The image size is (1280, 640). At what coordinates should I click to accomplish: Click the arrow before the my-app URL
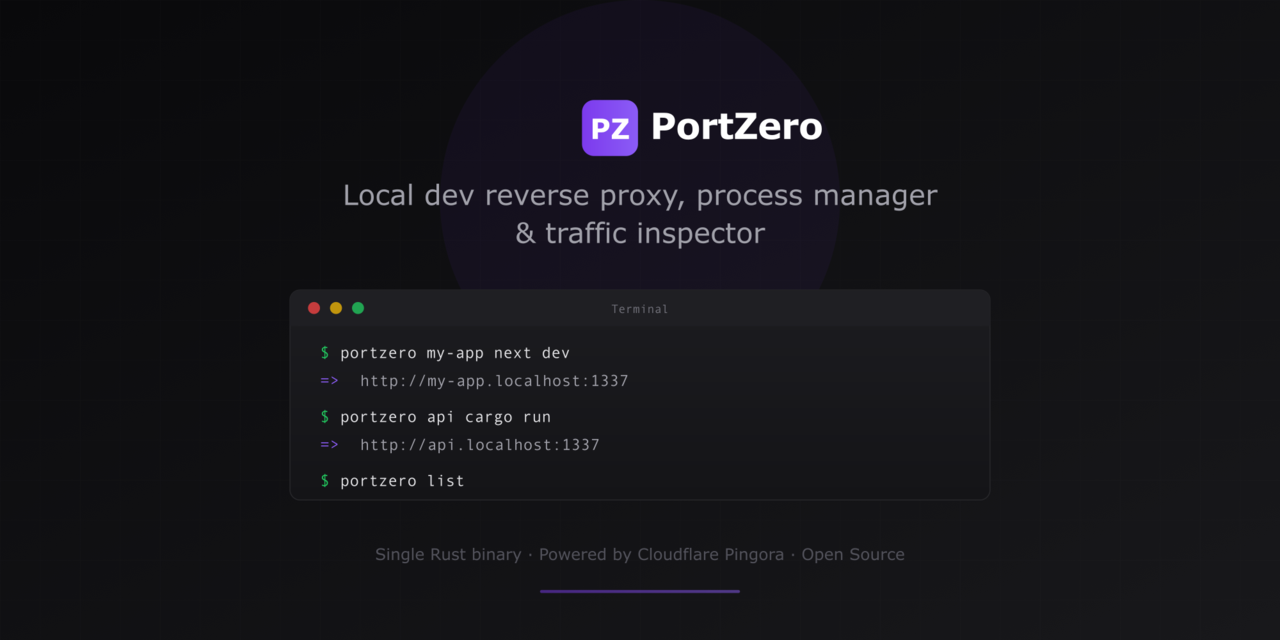(329, 381)
